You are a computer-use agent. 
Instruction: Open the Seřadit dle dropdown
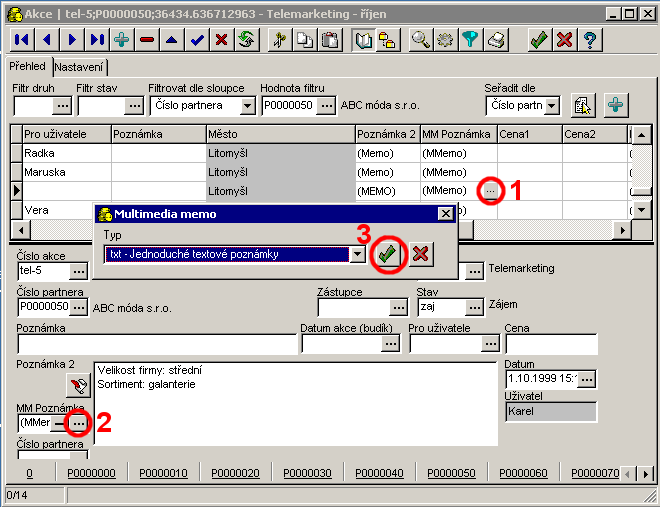[551, 105]
